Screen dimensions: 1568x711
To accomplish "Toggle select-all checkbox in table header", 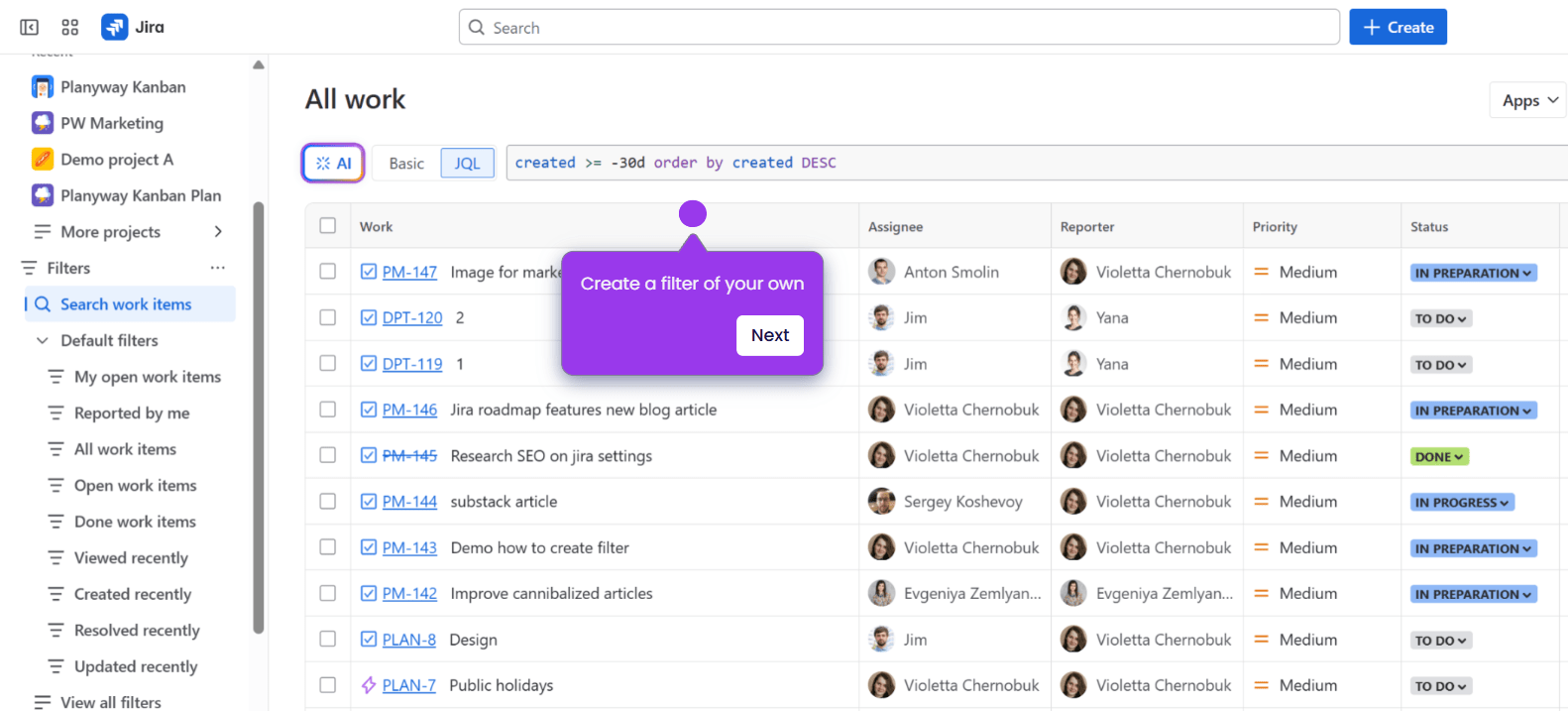I will 328,226.
